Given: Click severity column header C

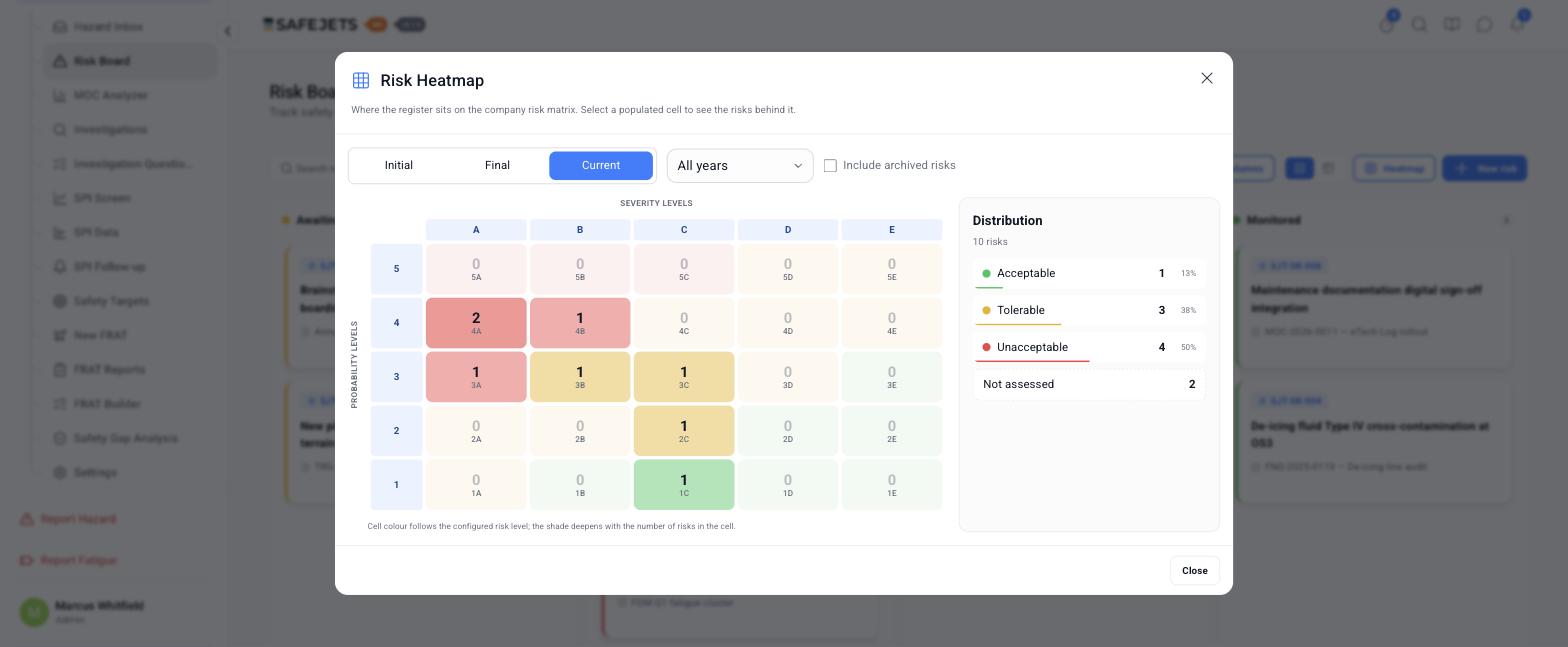Looking at the screenshot, I should (684, 230).
